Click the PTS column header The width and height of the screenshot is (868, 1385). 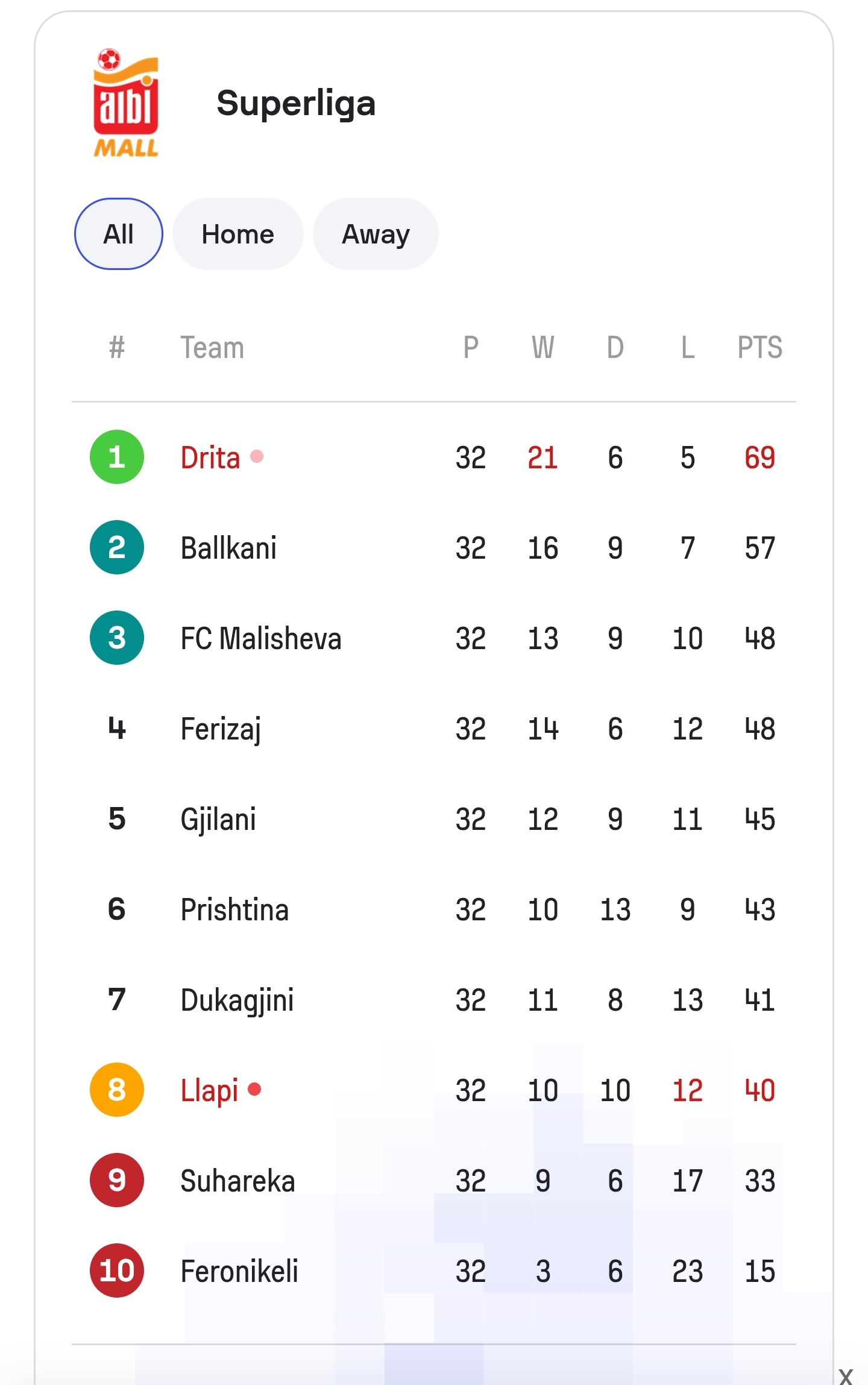click(759, 348)
